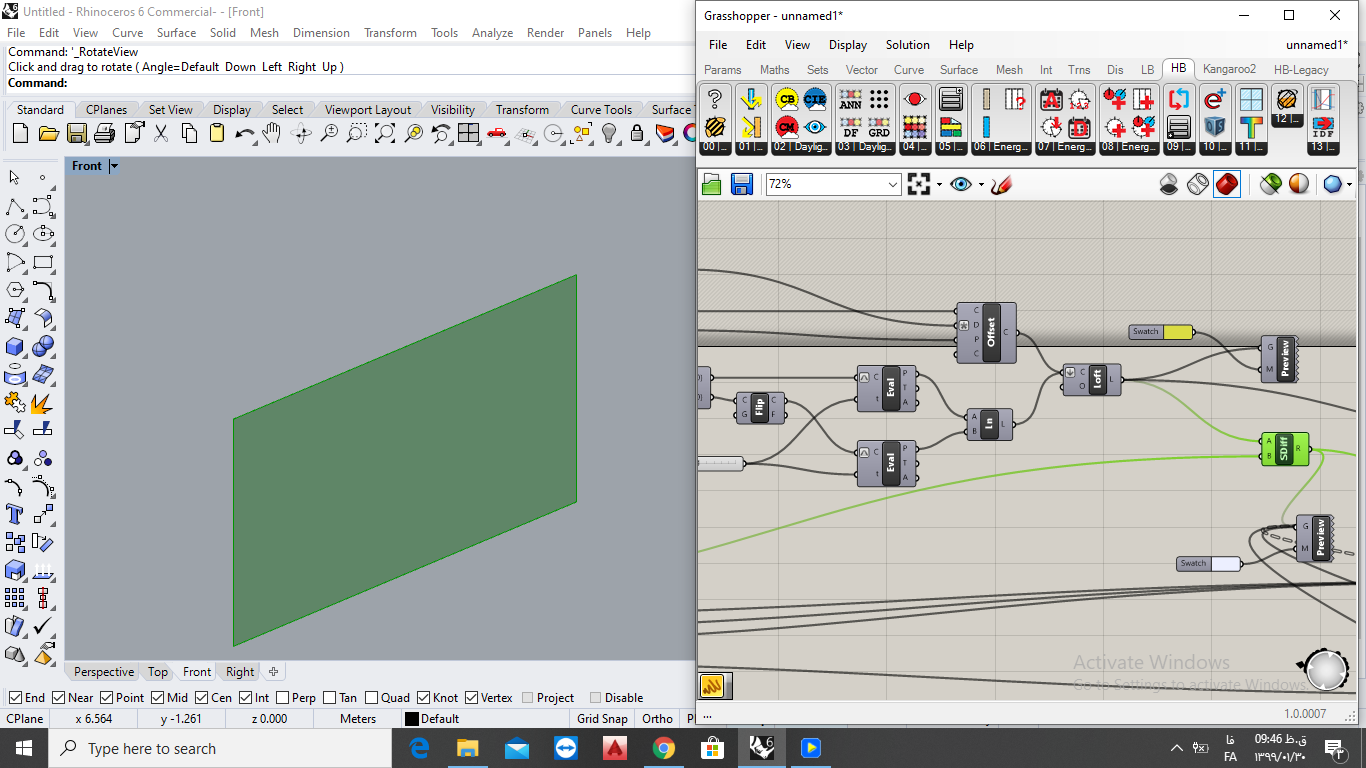Click the Honeybee question mark component icon
1366x768 pixels.
coord(714,99)
